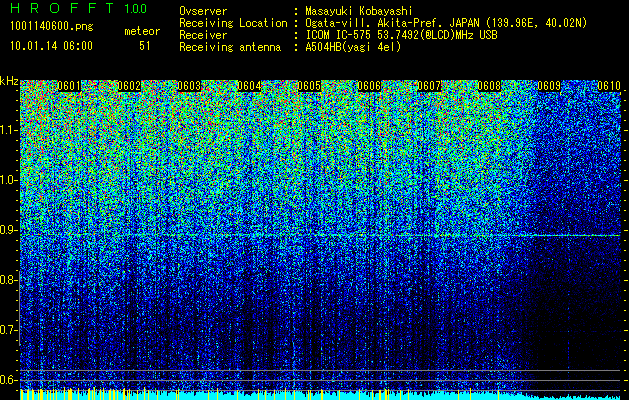
Task: Click the HROFFT 1.00 title text
Action: pos(78,8)
